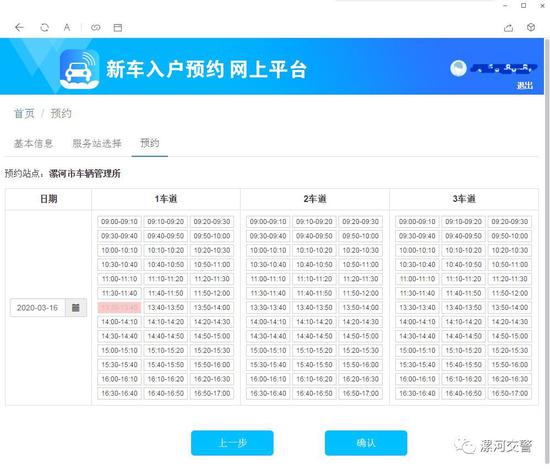Go to 首页 breadcrumb link
Image resolution: width=550 pixels, height=470 pixels.
point(24,113)
